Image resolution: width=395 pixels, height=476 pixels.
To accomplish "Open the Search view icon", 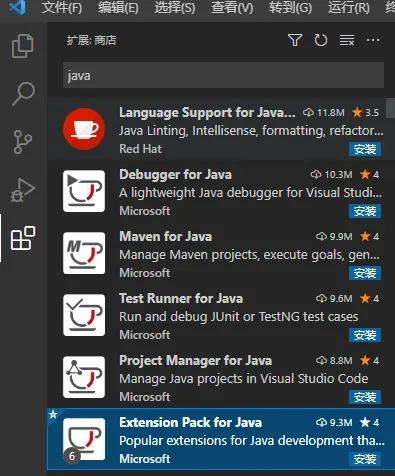I will click(23, 94).
